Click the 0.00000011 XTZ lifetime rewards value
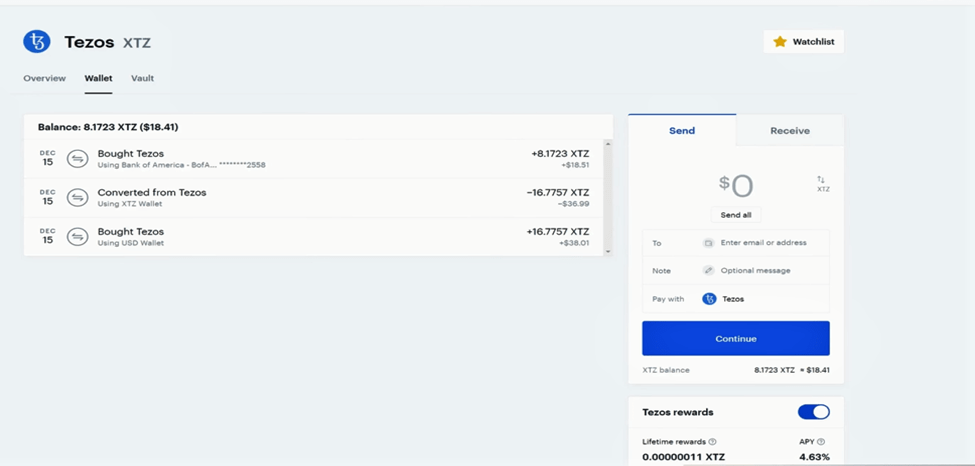 pos(683,457)
